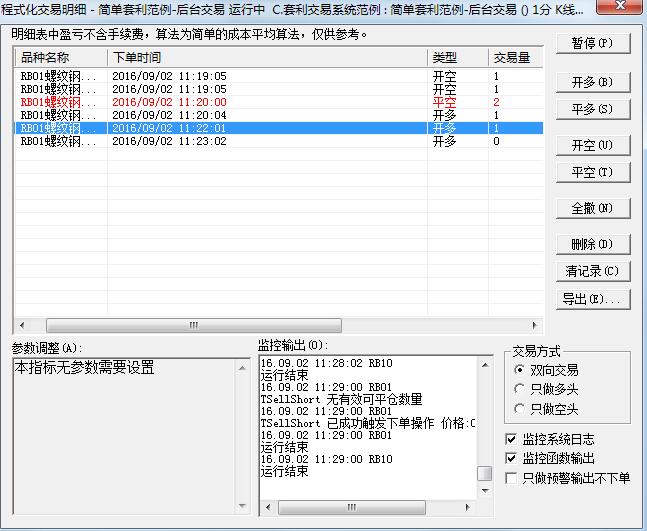647x531 pixels.
Task: Click the 监控输出 horizontal left scroll arrow
Action: coord(268,507)
